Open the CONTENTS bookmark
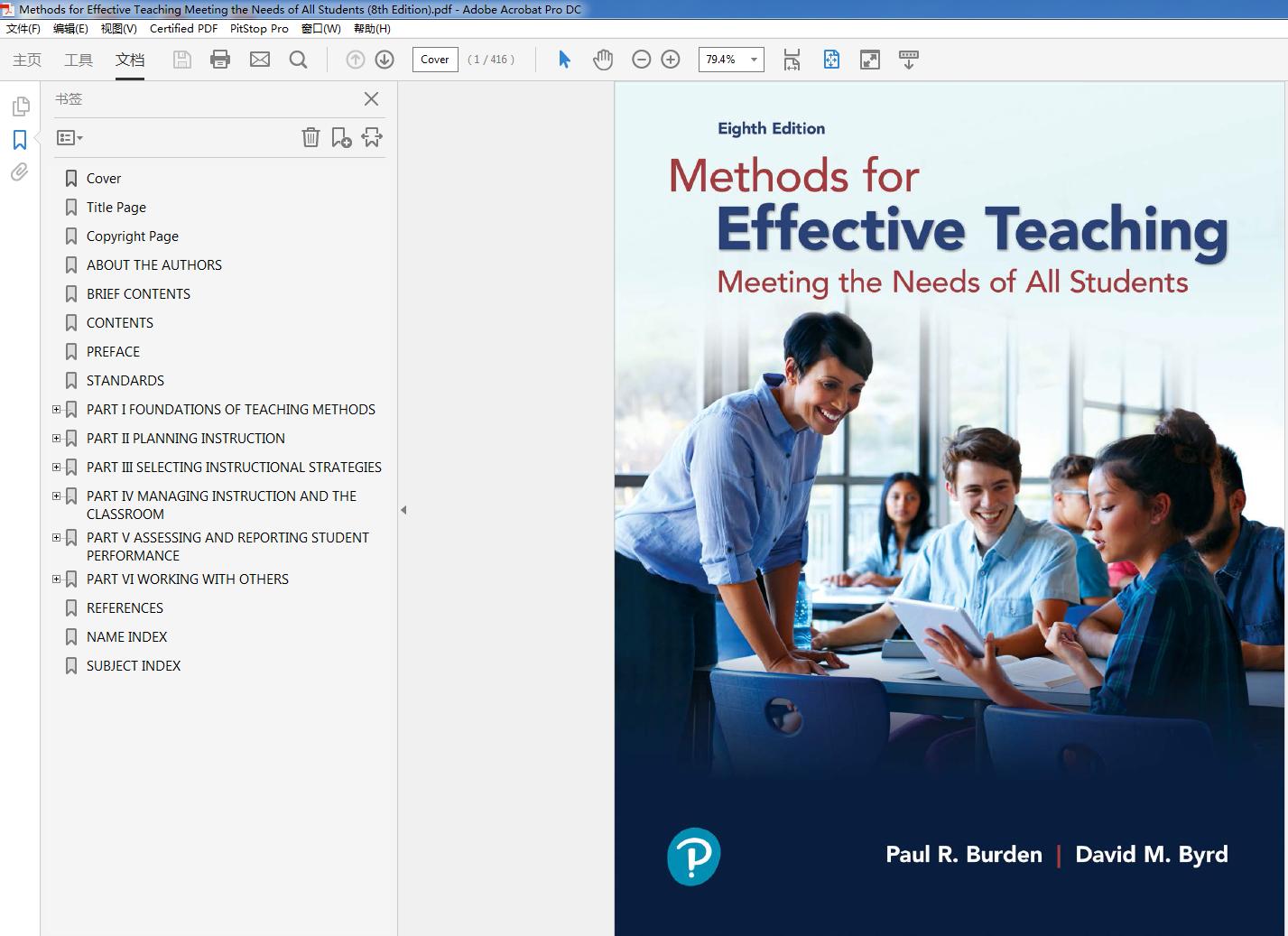Viewport: 1288px width, 936px height. click(x=120, y=323)
